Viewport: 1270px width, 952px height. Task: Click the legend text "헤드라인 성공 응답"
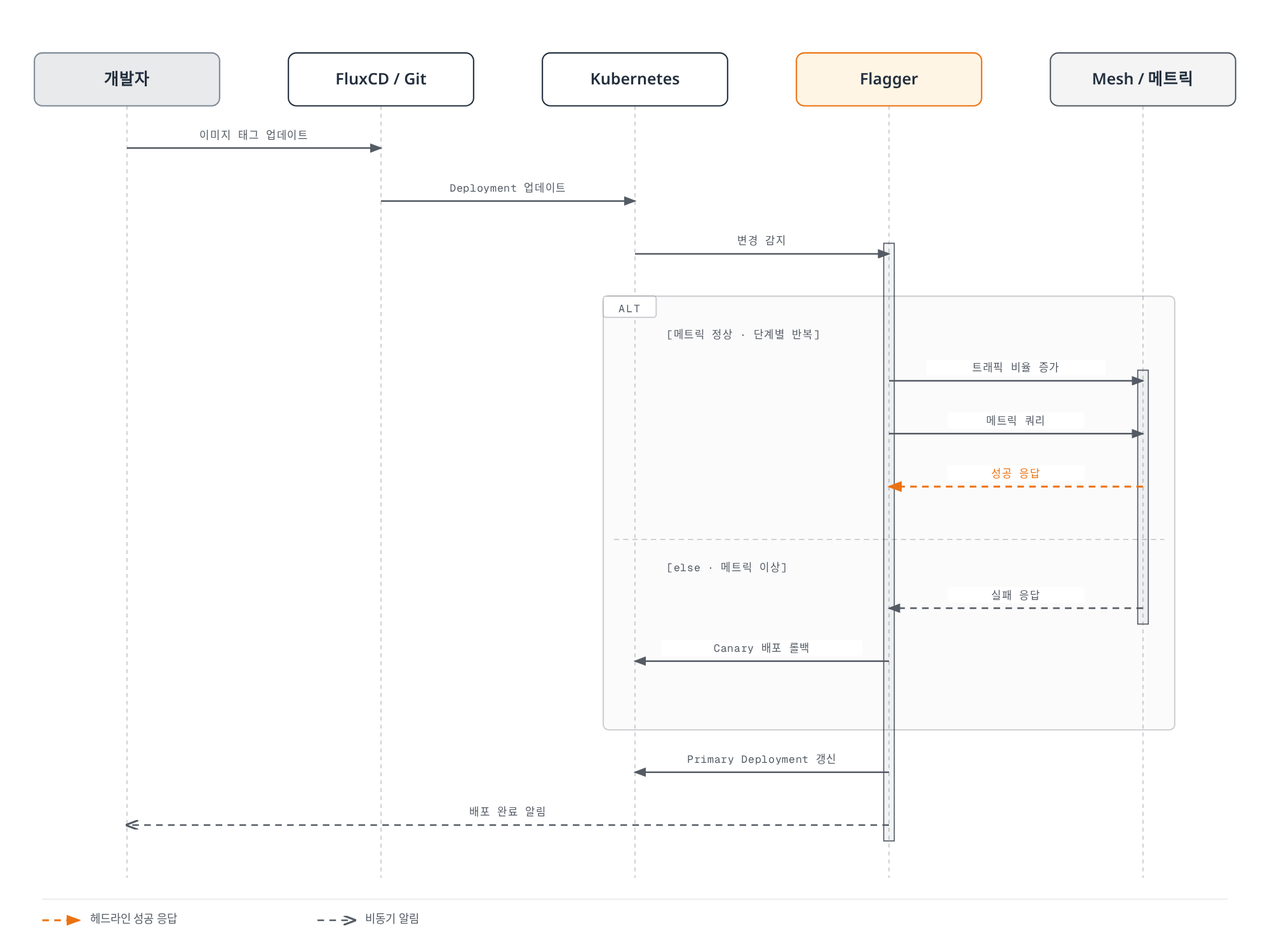click(x=133, y=918)
